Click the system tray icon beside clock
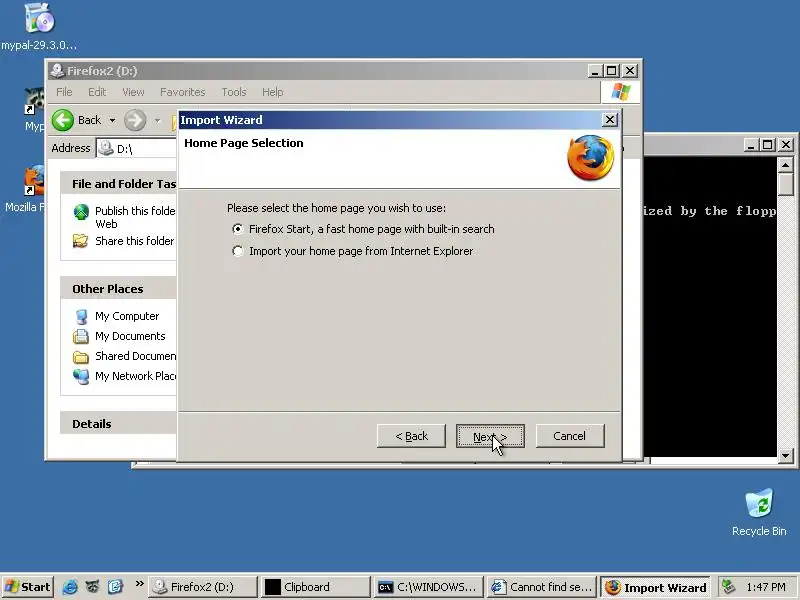The width and height of the screenshot is (800, 600). click(728, 587)
